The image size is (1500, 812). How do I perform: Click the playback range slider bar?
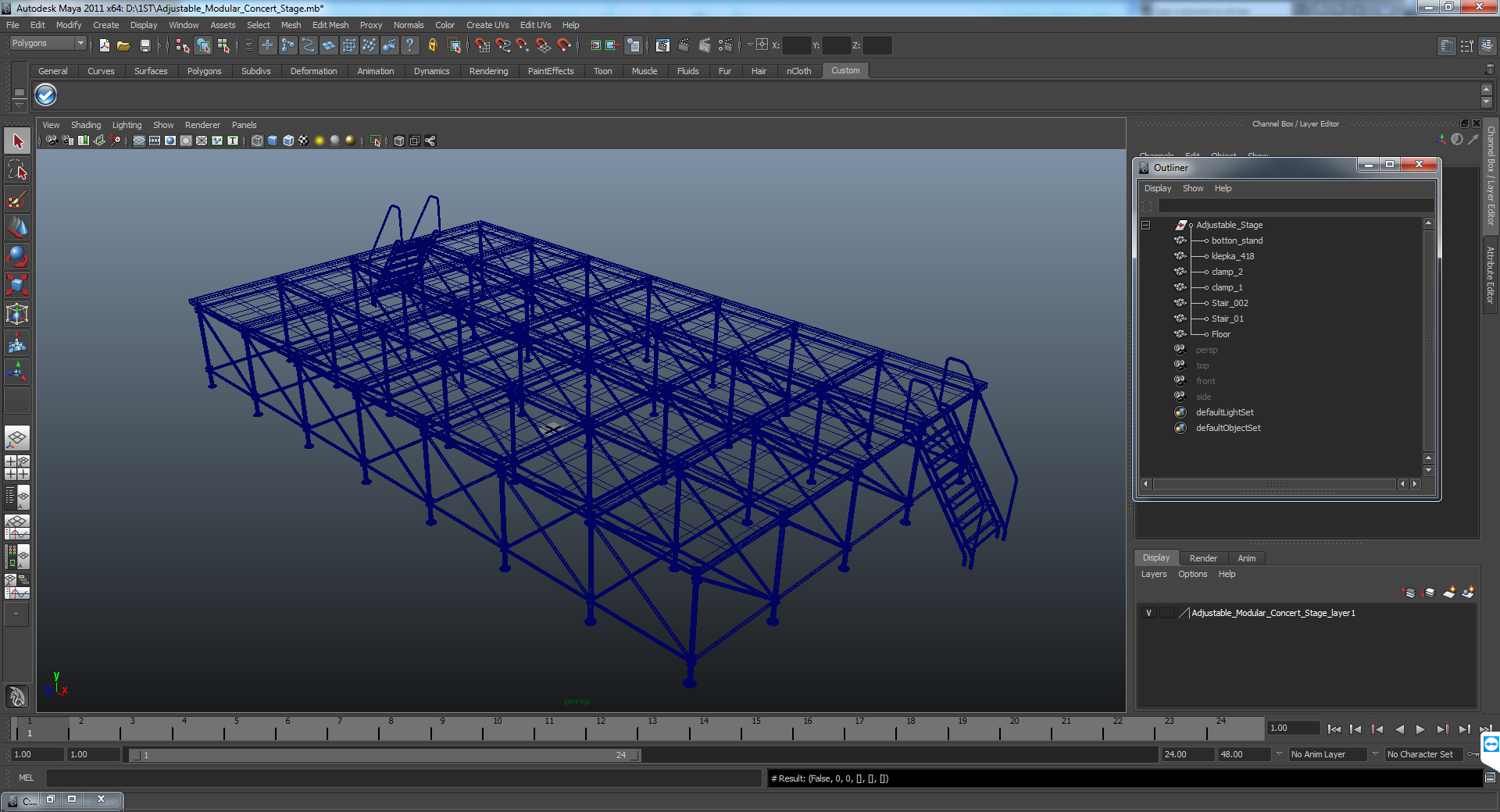click(384, 755)
